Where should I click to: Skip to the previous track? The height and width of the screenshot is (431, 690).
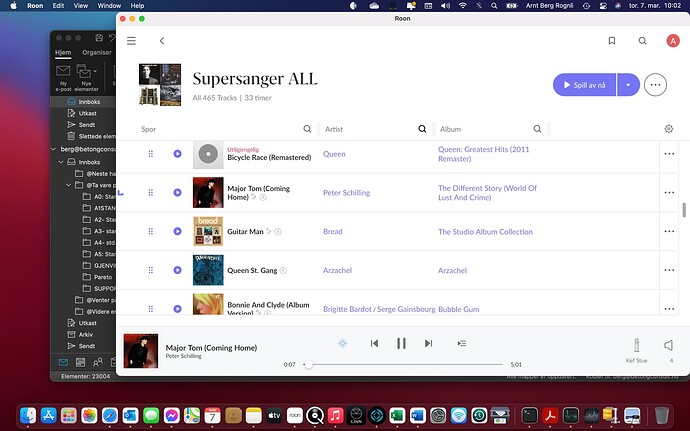tap(374, 343)
